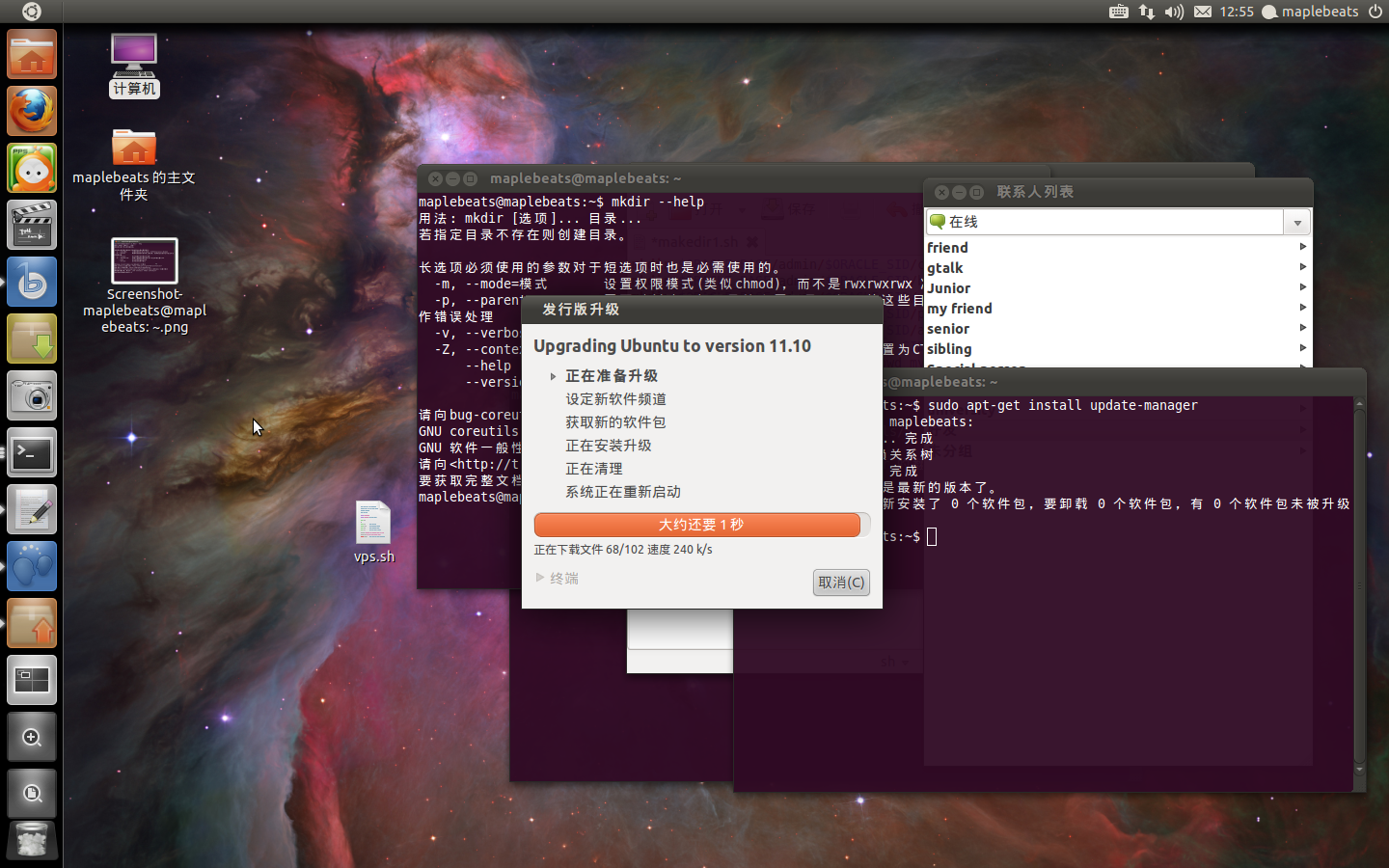Open the Update Manager box icon in launcher
Screen dimensions: 1389x868
coord(32,623)
